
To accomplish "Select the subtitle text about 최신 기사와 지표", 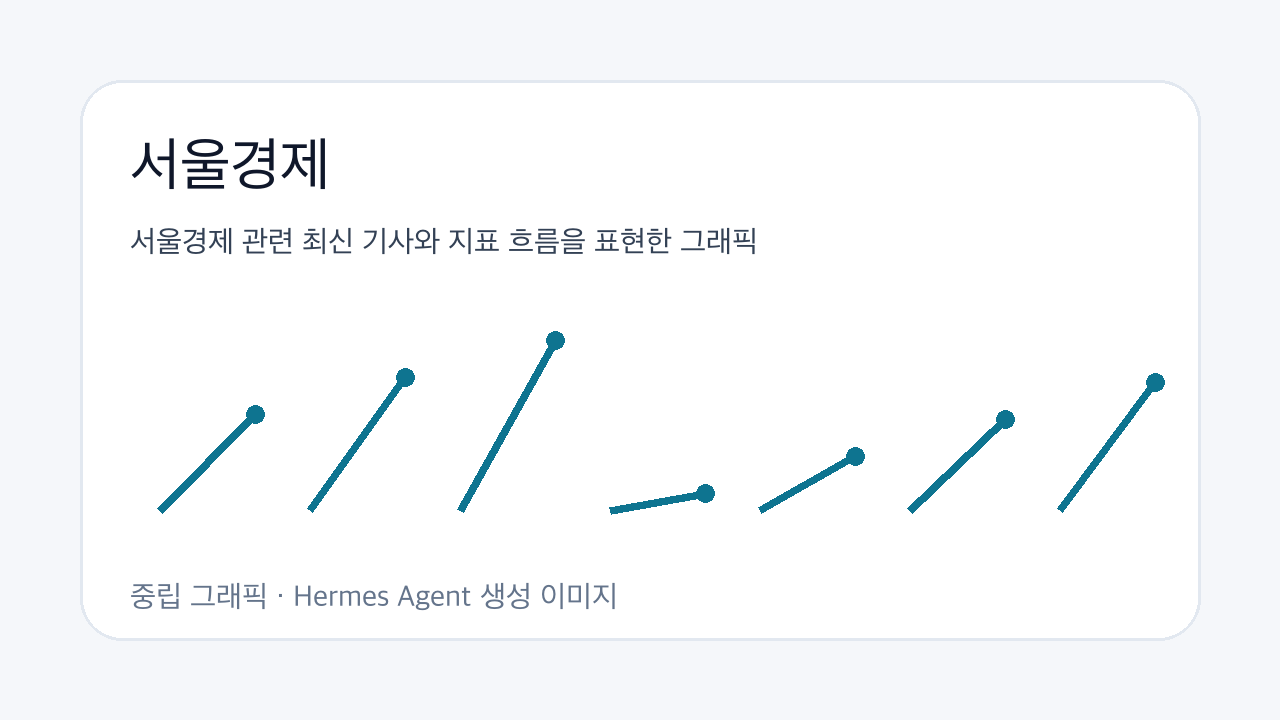I will point(443,242).
